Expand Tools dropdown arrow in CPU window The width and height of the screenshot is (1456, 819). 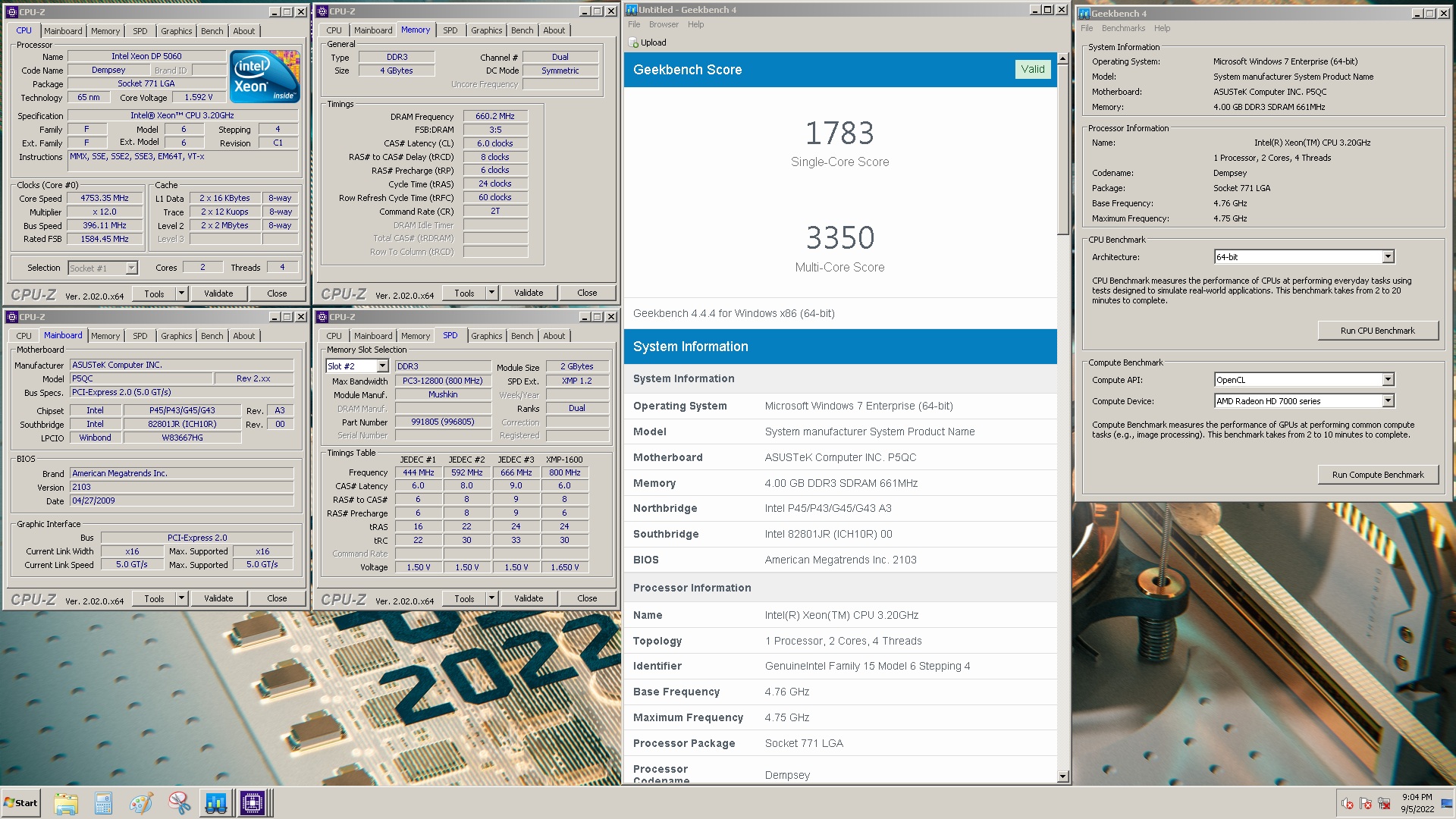pyautogui.click(x=181, y=293)
